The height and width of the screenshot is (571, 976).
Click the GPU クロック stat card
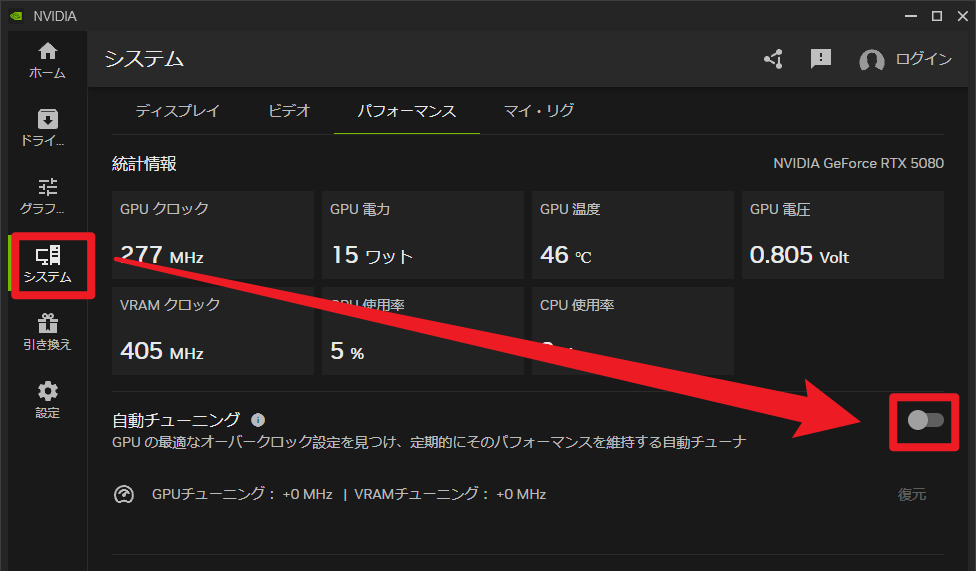pos(213,235)
